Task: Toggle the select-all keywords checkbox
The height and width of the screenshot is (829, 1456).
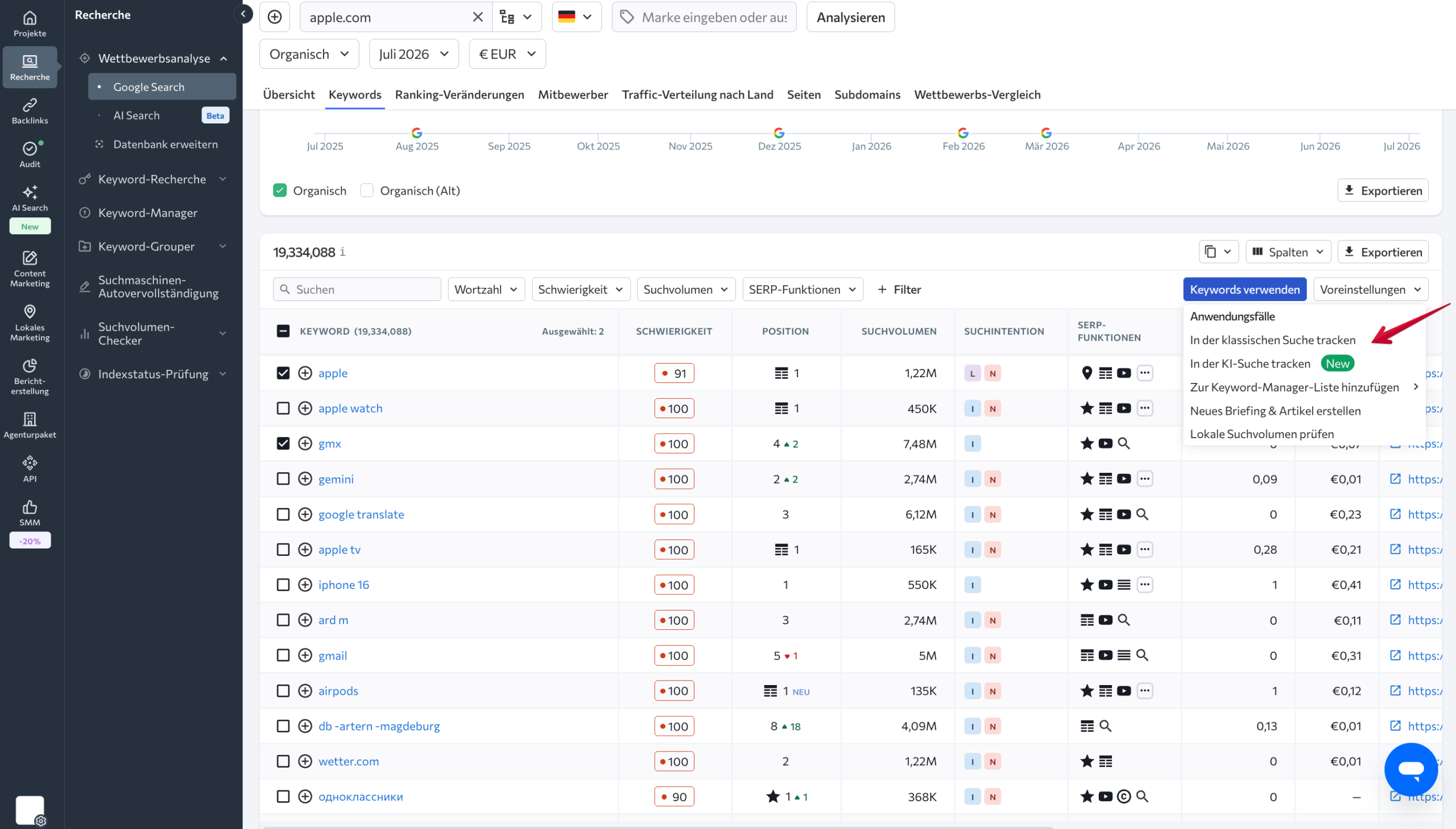Action: click(283, 331)
